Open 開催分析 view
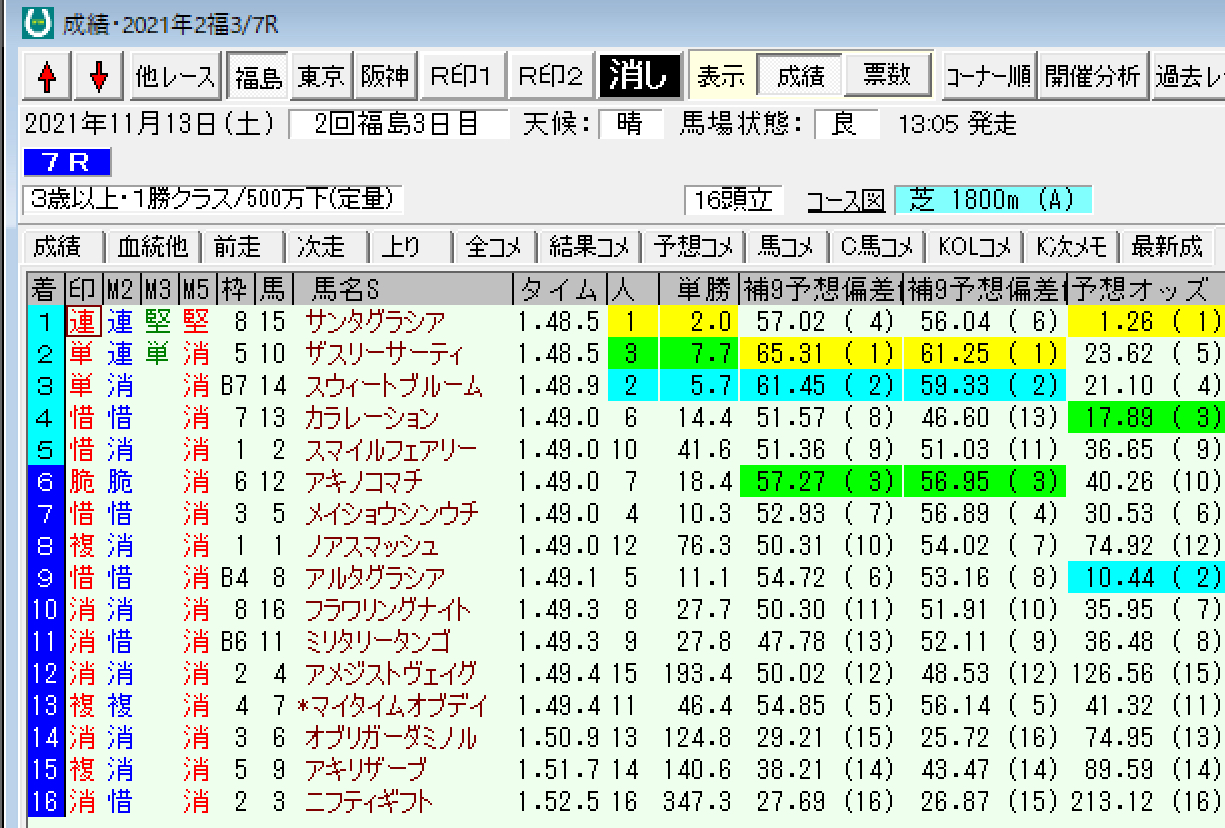Viewport: 1225px width, 828px height. click(x=1093, y=75)
